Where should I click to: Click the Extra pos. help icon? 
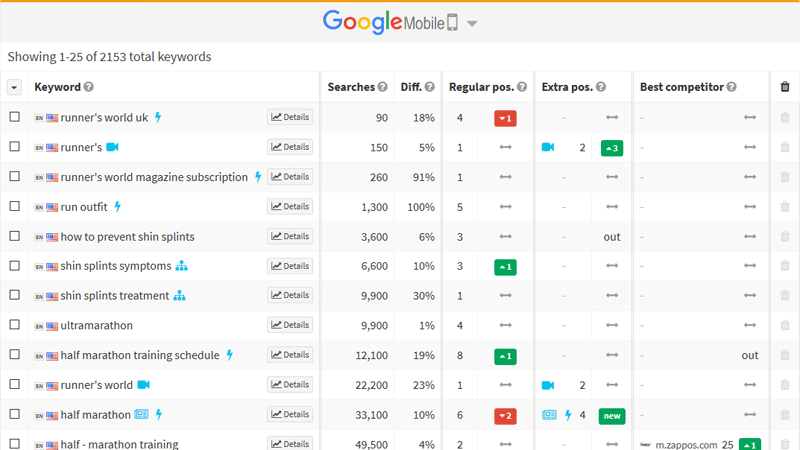601,87
